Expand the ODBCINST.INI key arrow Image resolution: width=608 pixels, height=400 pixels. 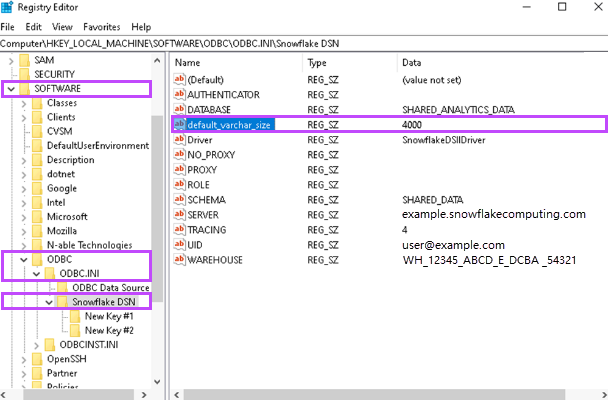[37, 345]
